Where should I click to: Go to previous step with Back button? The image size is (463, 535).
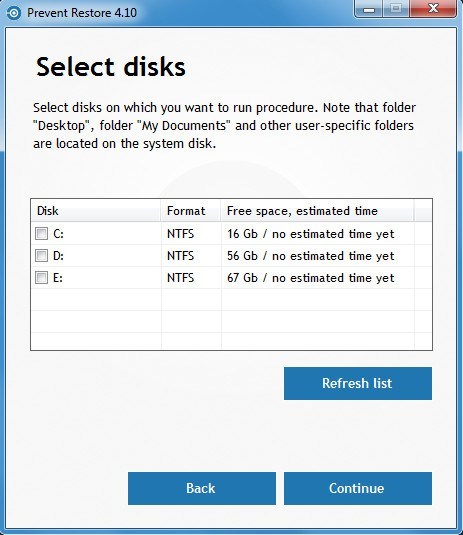tap(202, 488)
